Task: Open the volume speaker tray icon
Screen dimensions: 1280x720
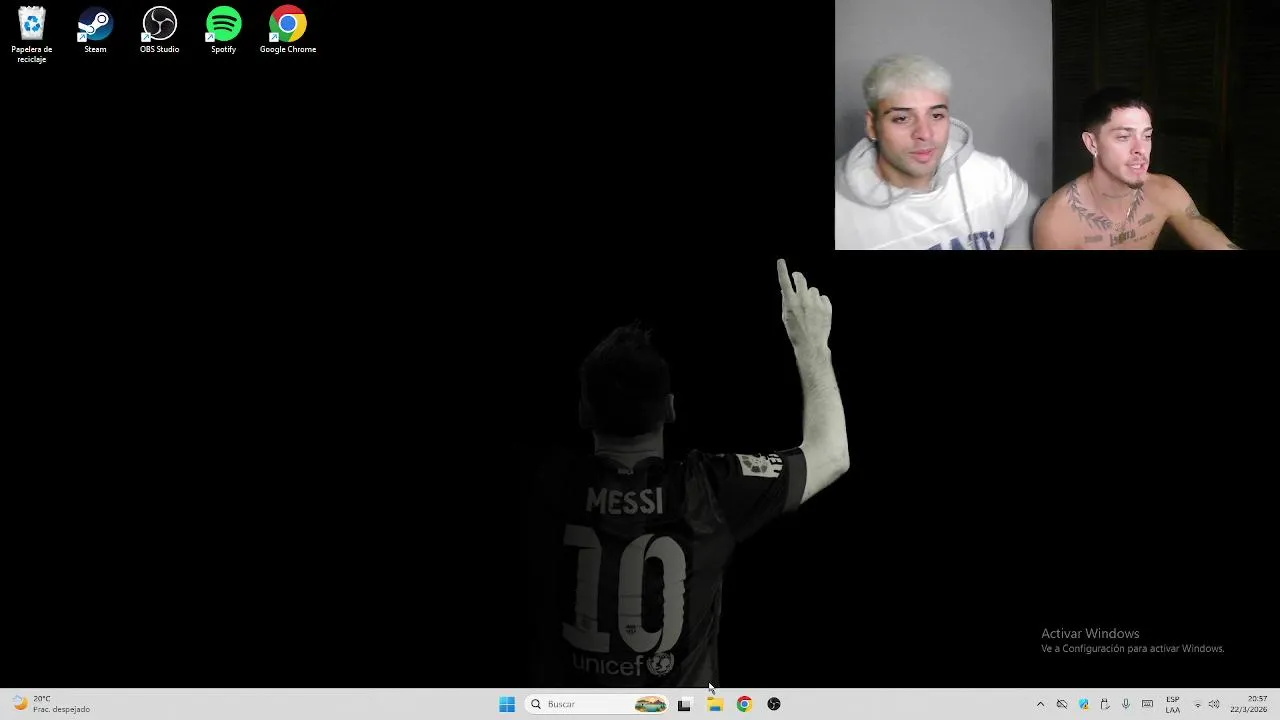Action: [x=1214, y=704]
